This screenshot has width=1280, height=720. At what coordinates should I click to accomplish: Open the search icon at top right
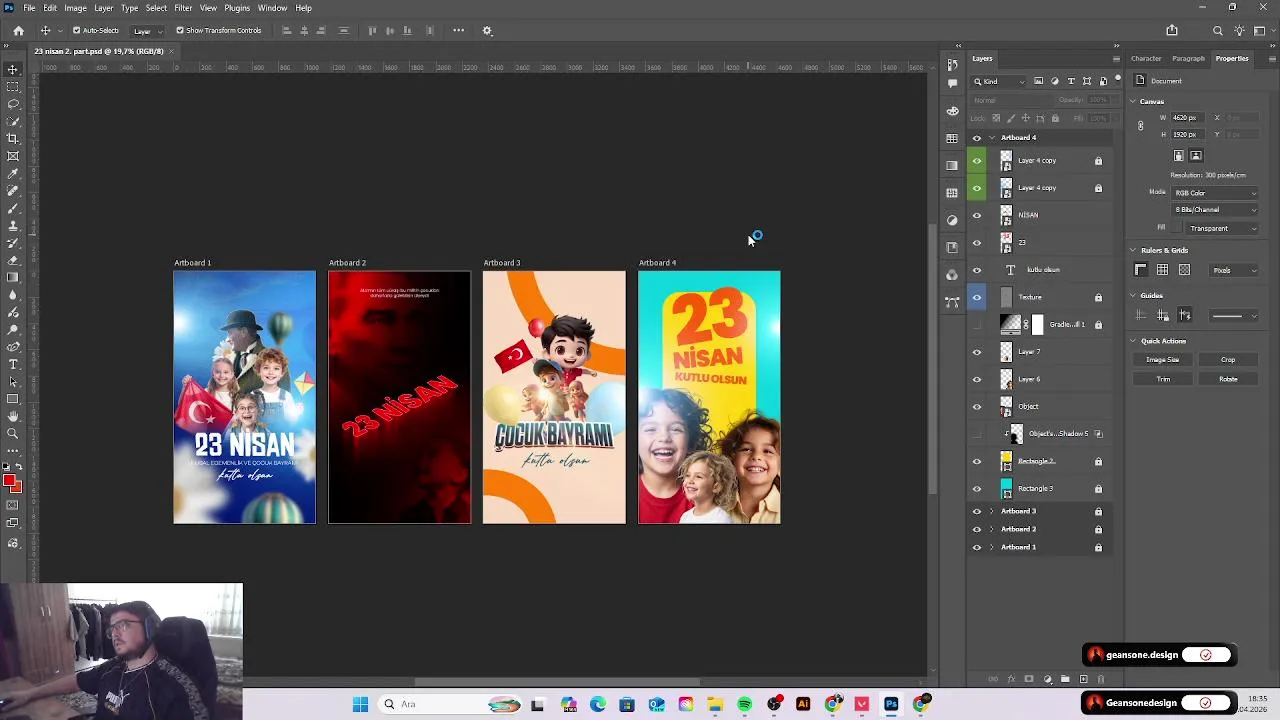point(1217,30)
